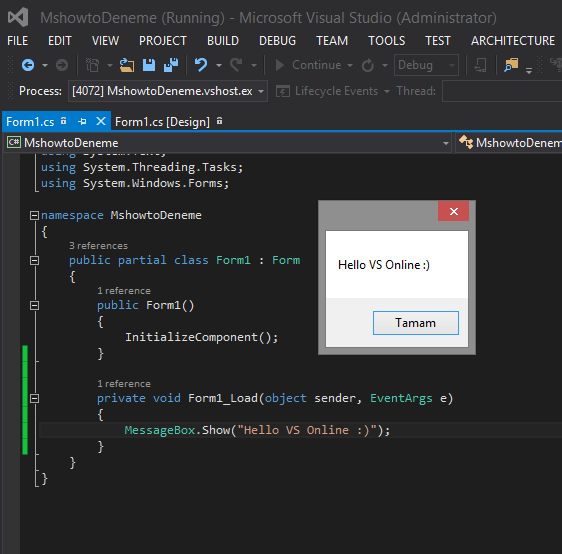Open the Navigate Backward history dropdown
562x554 pixels.
coord(45,66)
